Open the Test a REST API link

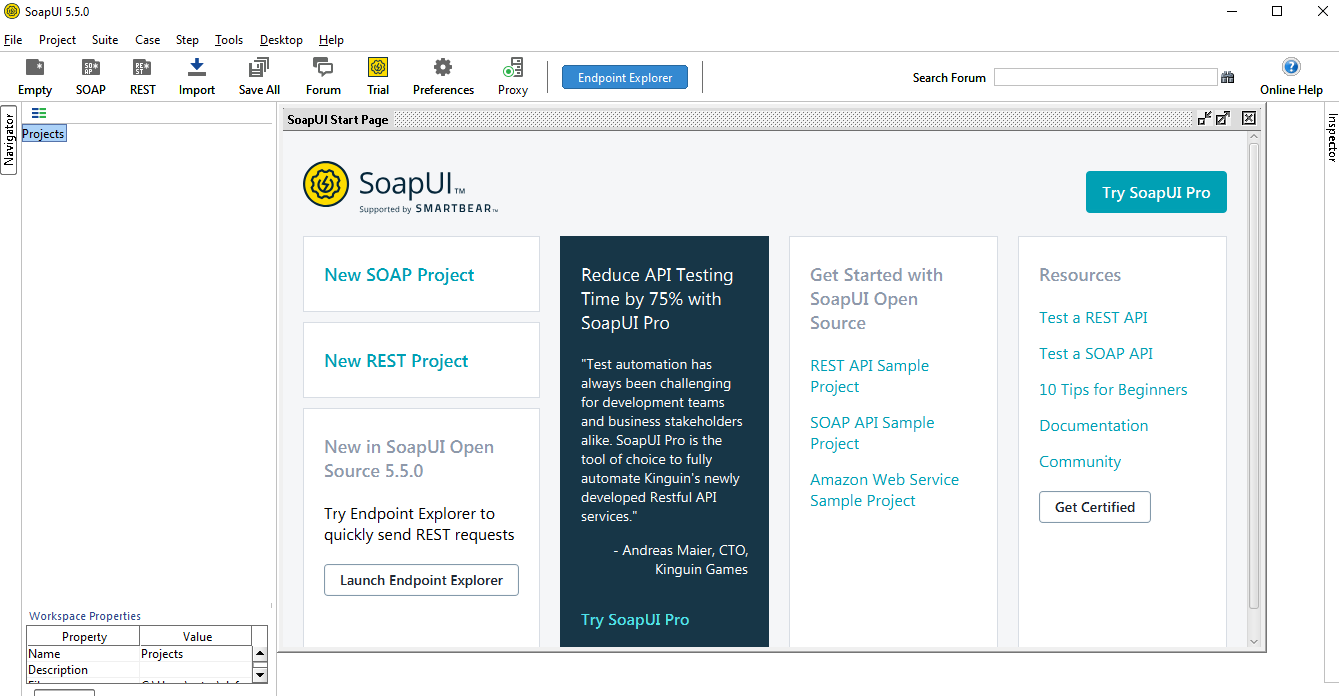(x=1093, y=318)
